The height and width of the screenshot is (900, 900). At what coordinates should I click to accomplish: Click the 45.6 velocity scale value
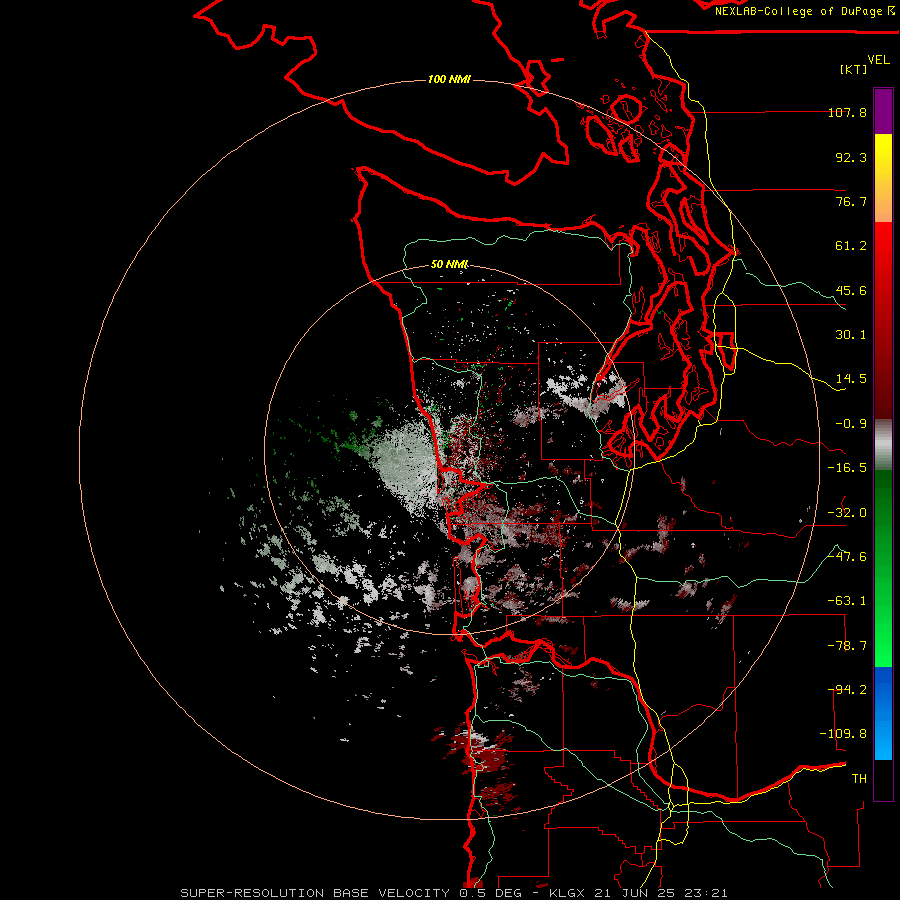(x=851, y=290)
